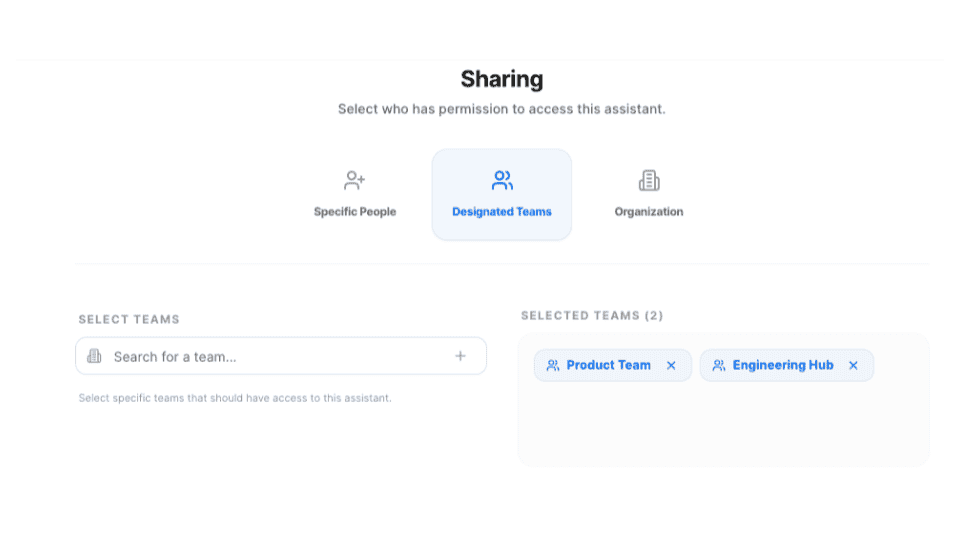
Task: Click the "Selected Teams (2)" heading
Action: tap(592, 316)
